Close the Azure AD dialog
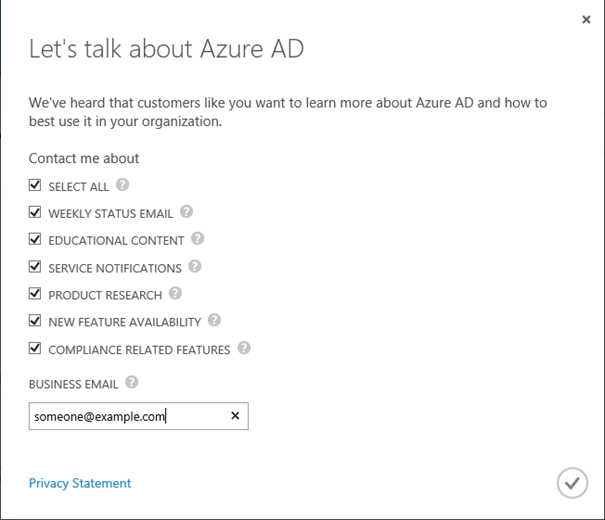Screen dimensions: 605x520 tap(586, 19)
